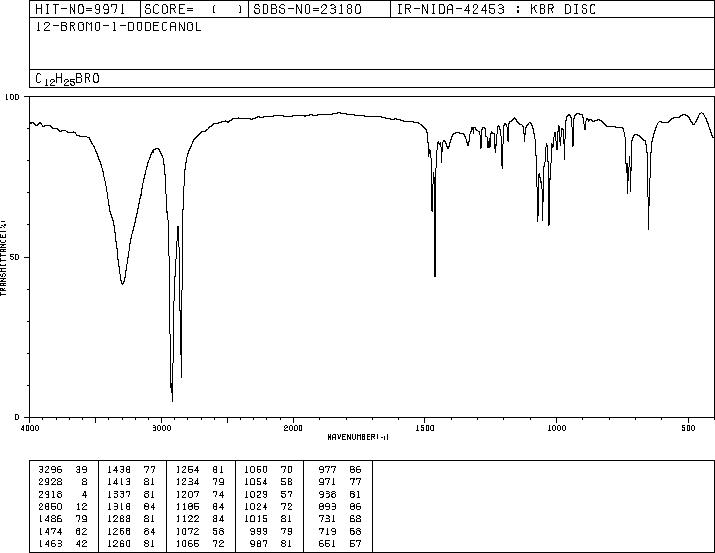Select the 1060 peak table entry
This screenshot has width=715, height=553.
click(269, 470)
